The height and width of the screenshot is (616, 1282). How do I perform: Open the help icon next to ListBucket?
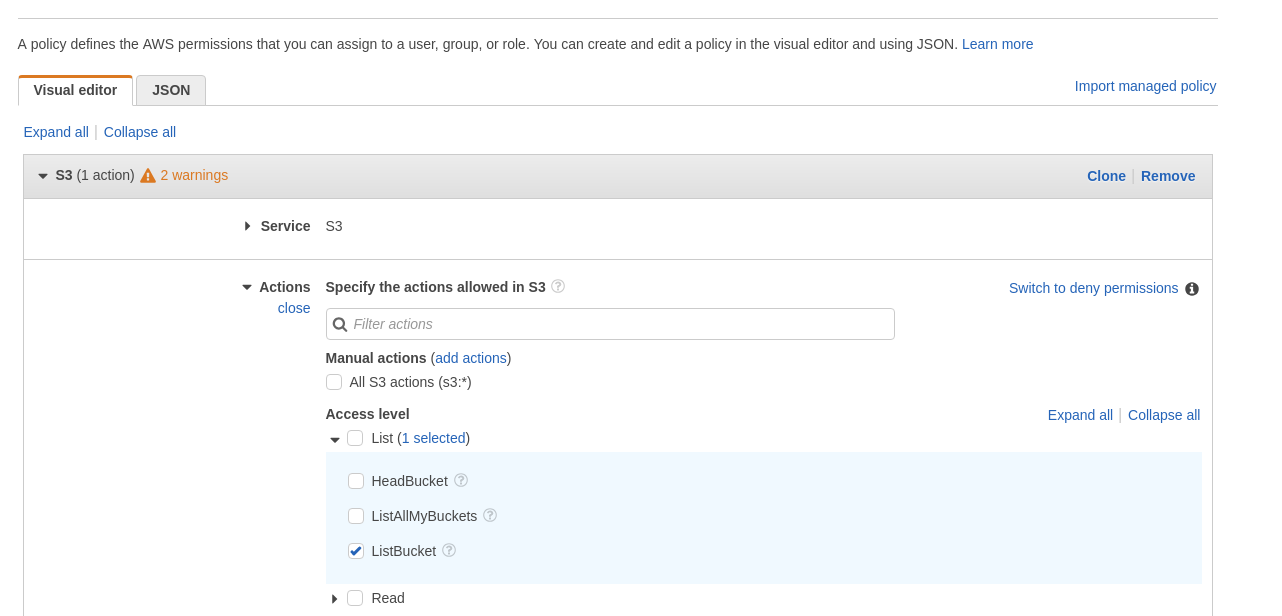click(x=447, y=550)
